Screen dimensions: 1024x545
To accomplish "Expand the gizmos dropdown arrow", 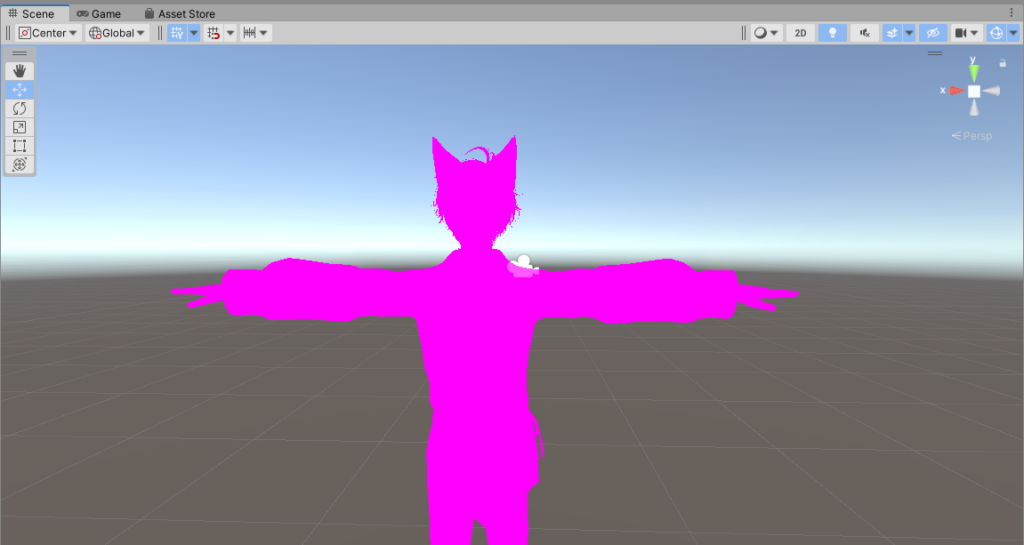I will click(1013, 33).
